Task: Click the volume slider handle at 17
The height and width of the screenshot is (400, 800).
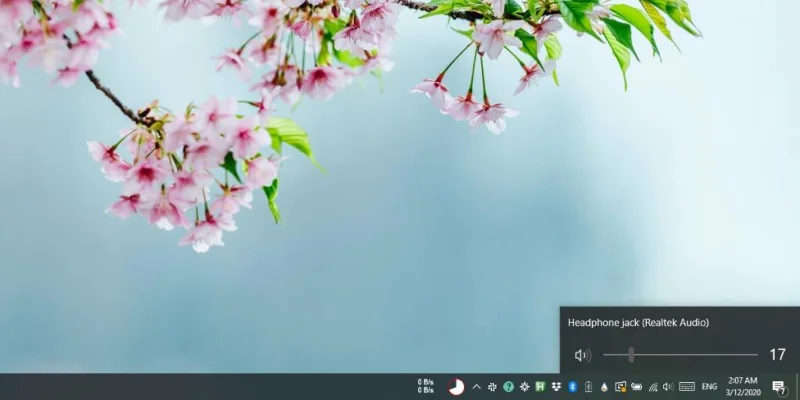Action: click(x=631, y=355)
